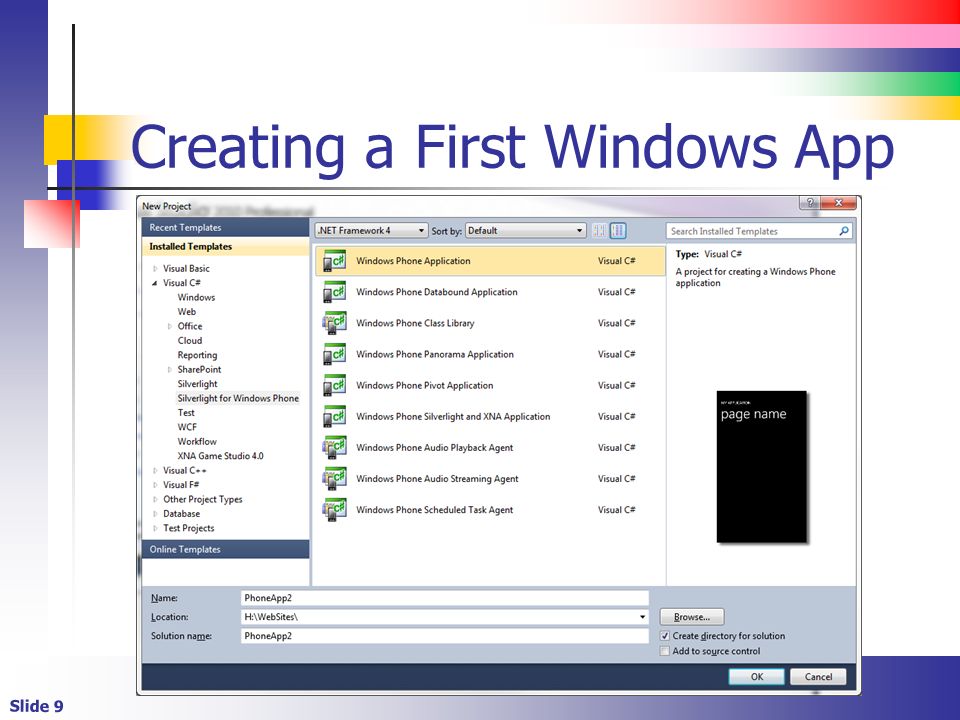Select Windows Phone Scheduled Task Agent text
Image resolution: width=960 pixels, height=720 pixels.
pos(435,510)
